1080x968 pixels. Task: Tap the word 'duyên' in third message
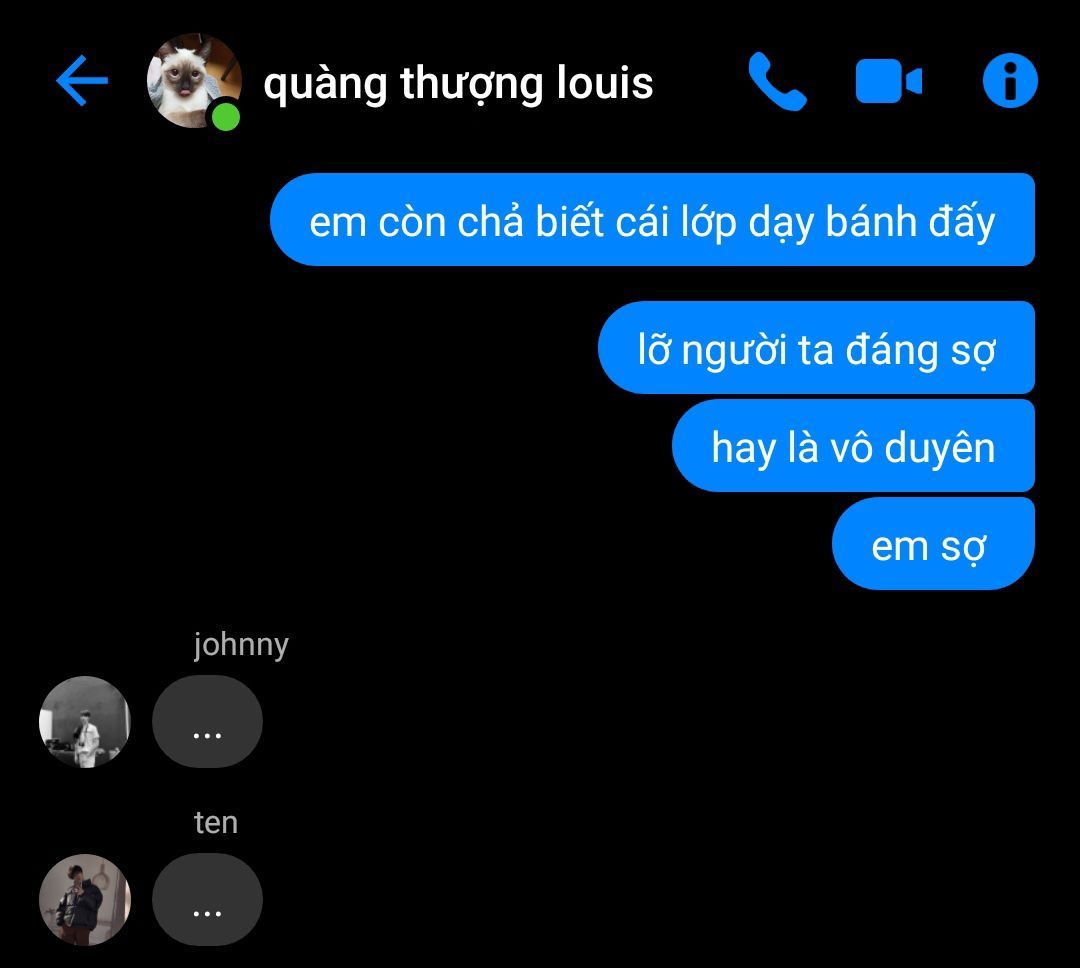pos(939,449)
